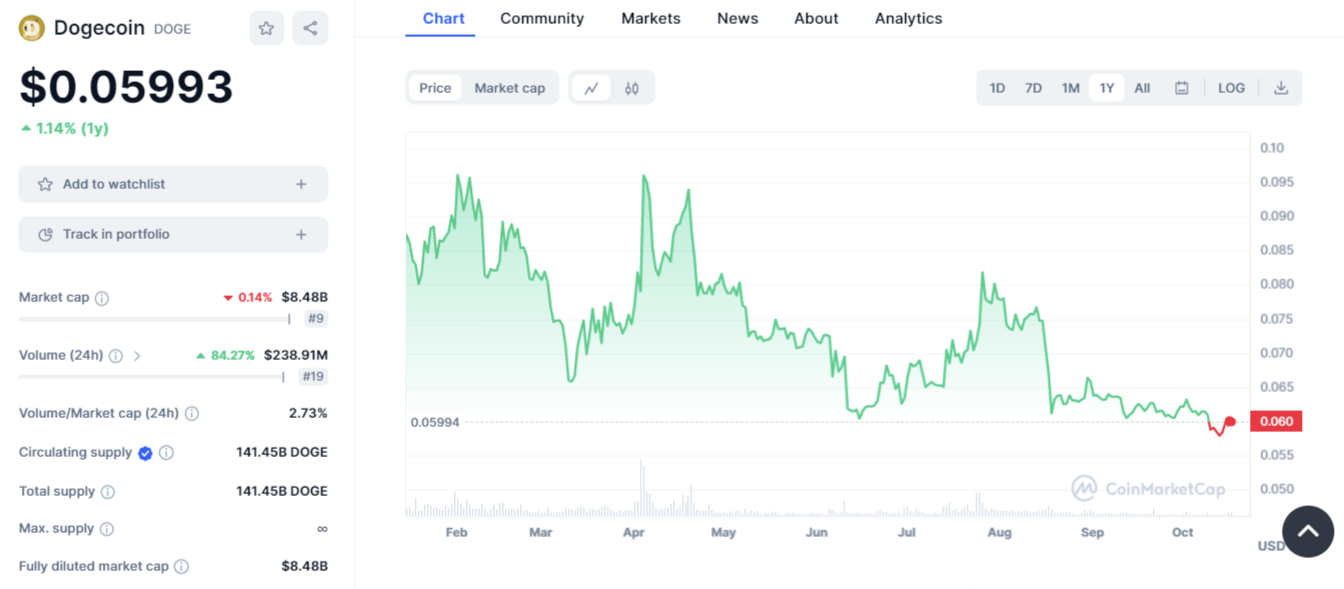Click the scroll-to-top arrow button

pos(1308,531)
